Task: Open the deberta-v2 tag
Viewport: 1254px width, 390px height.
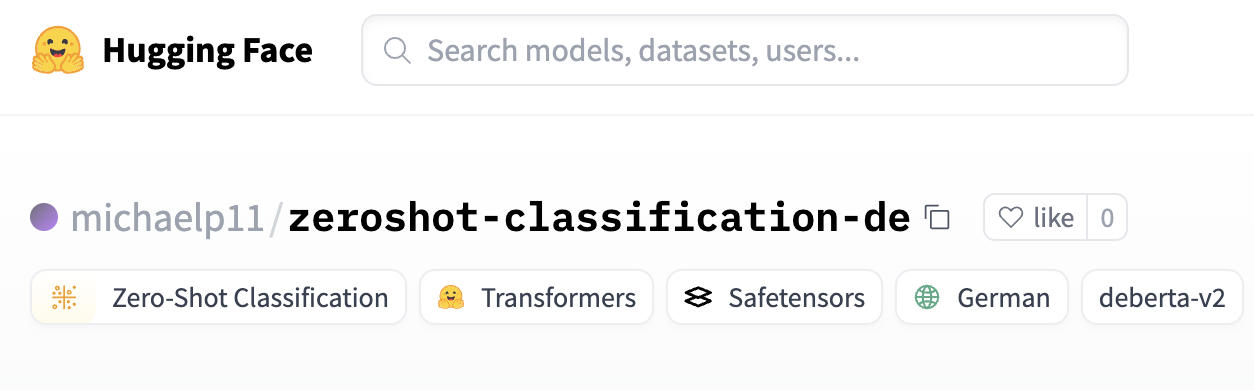Action: 1162,297
